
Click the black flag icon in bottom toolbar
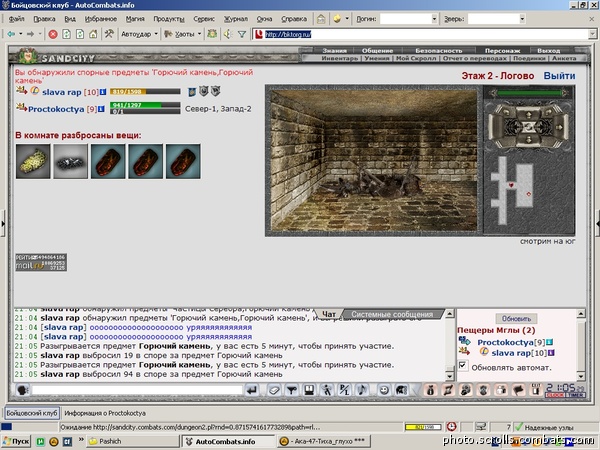[518, 390]
